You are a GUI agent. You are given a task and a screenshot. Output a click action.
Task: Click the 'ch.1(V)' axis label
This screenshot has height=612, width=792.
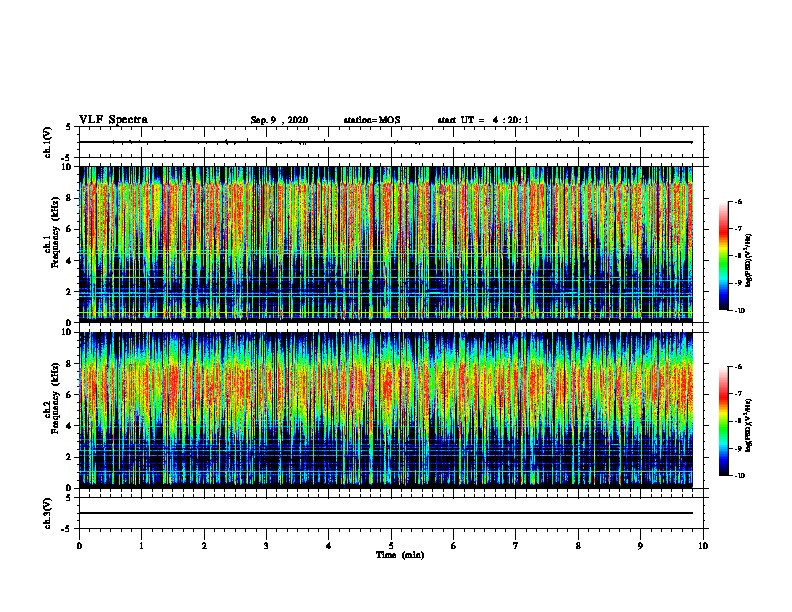(48, 142)
